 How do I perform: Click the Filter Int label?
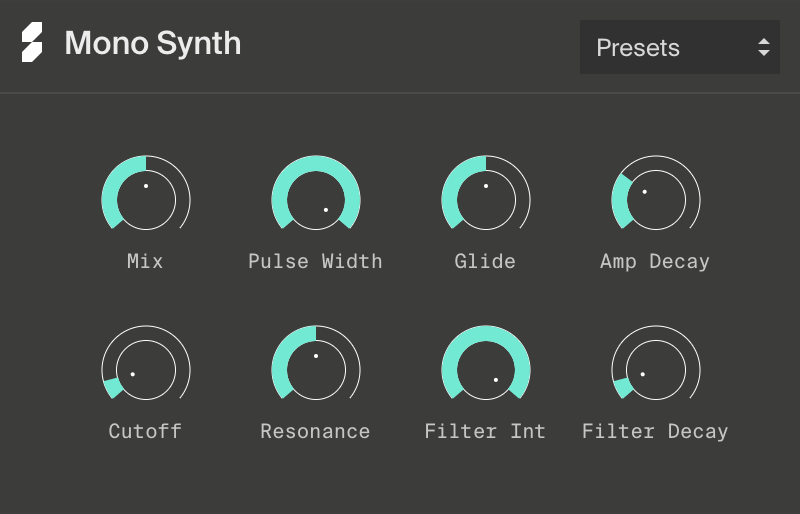(x=485, y=431)
